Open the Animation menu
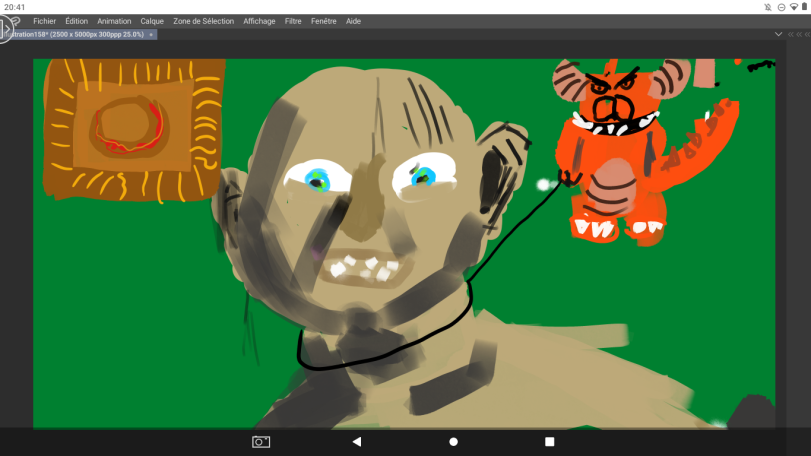 pos(114,21)
